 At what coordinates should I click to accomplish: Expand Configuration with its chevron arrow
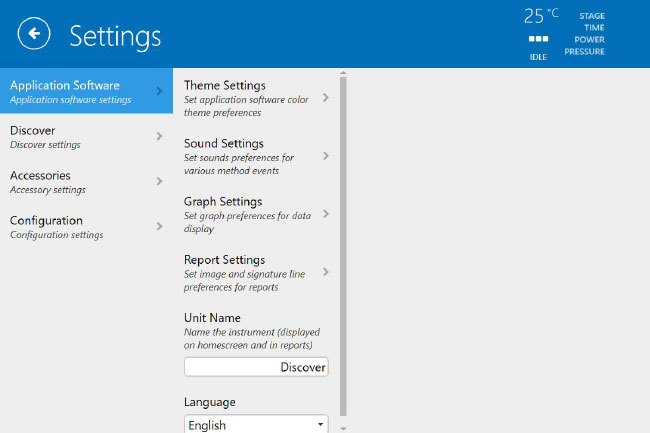[x=159, y=226]
